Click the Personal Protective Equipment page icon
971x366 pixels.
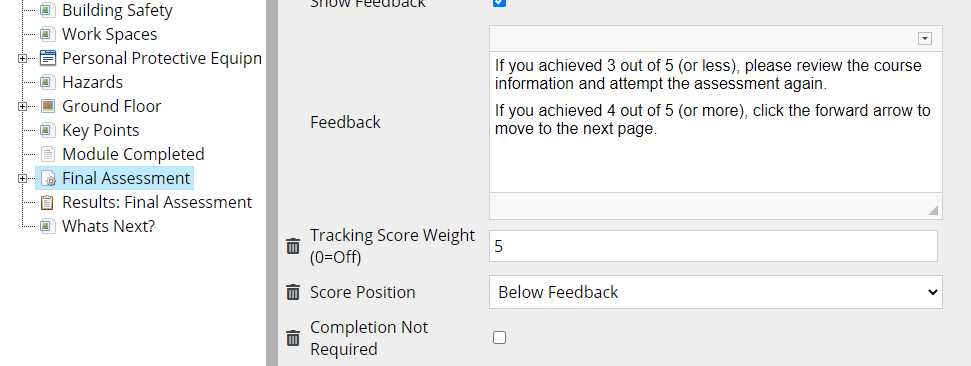(x=48, y=58)
